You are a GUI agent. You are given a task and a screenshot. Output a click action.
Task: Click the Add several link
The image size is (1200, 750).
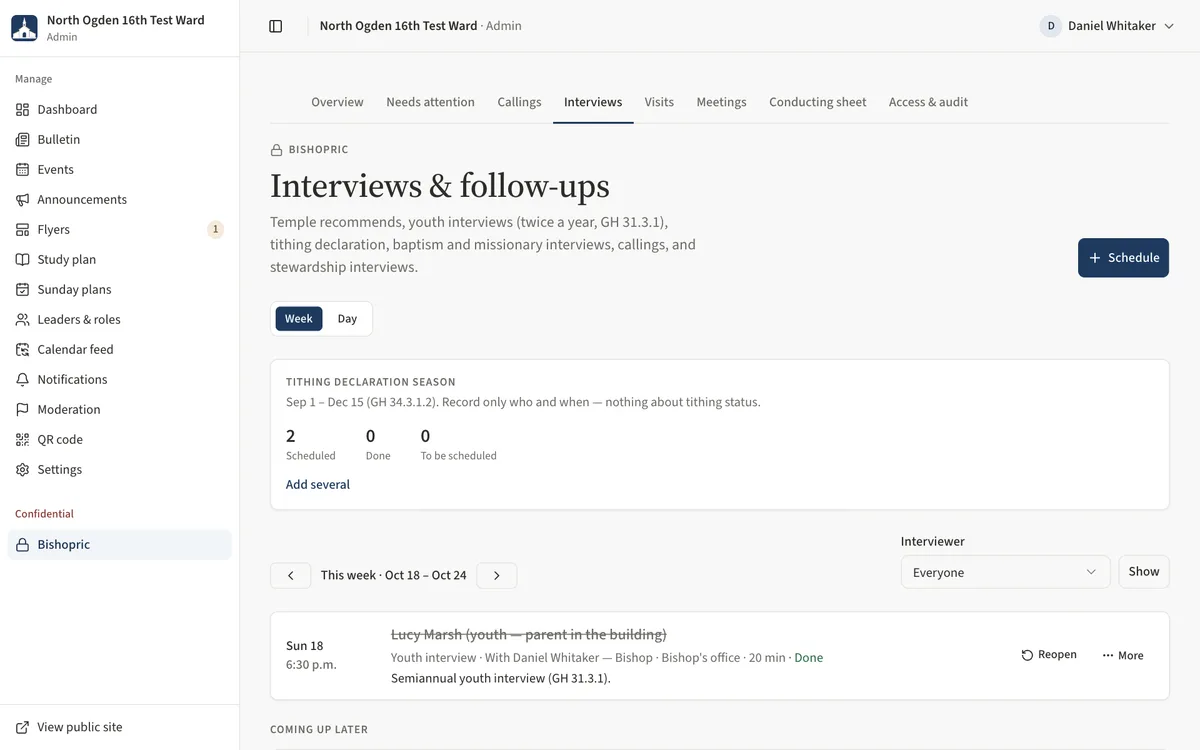(318, 484)
